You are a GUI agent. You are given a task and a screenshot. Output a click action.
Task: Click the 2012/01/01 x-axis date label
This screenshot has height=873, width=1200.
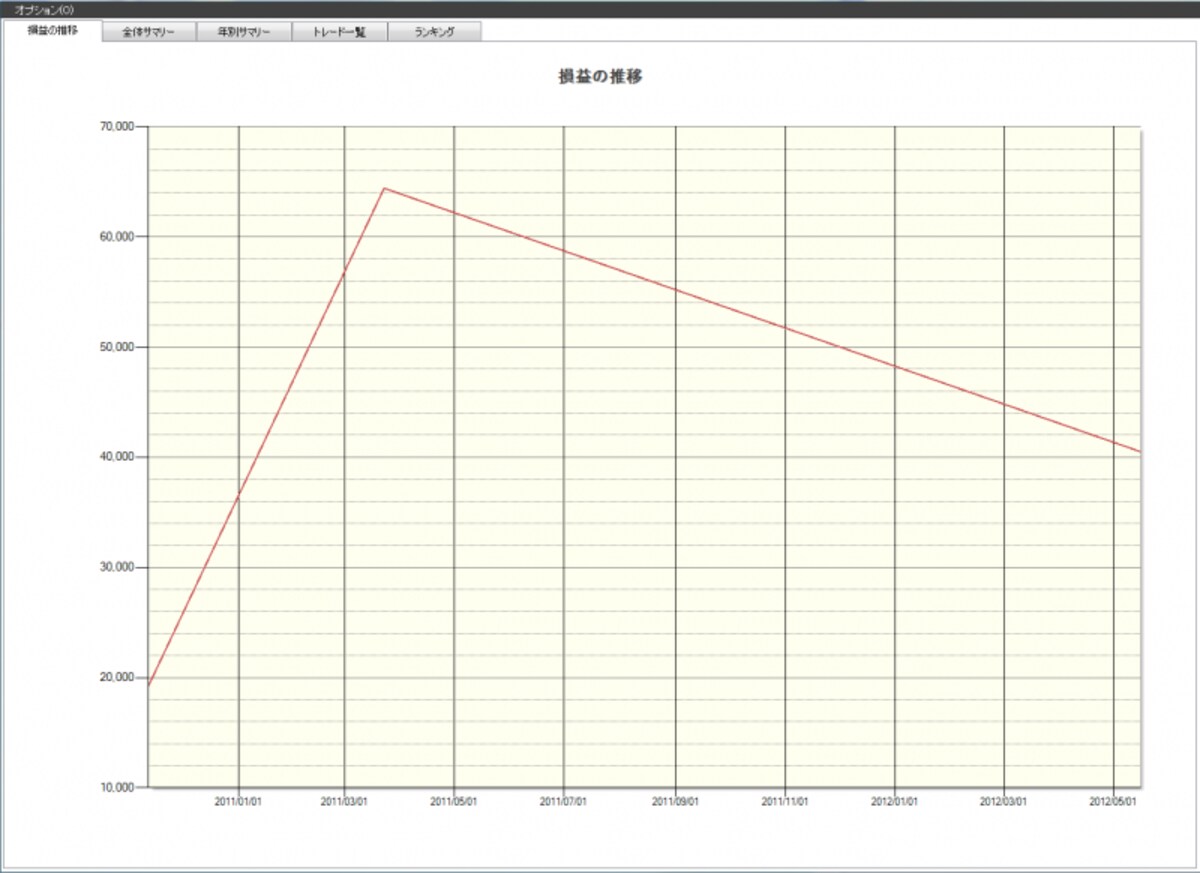point(895,801)
